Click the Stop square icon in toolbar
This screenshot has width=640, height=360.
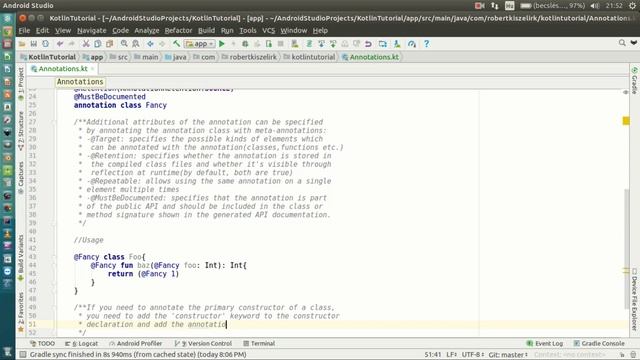click(x=280, y=44)
